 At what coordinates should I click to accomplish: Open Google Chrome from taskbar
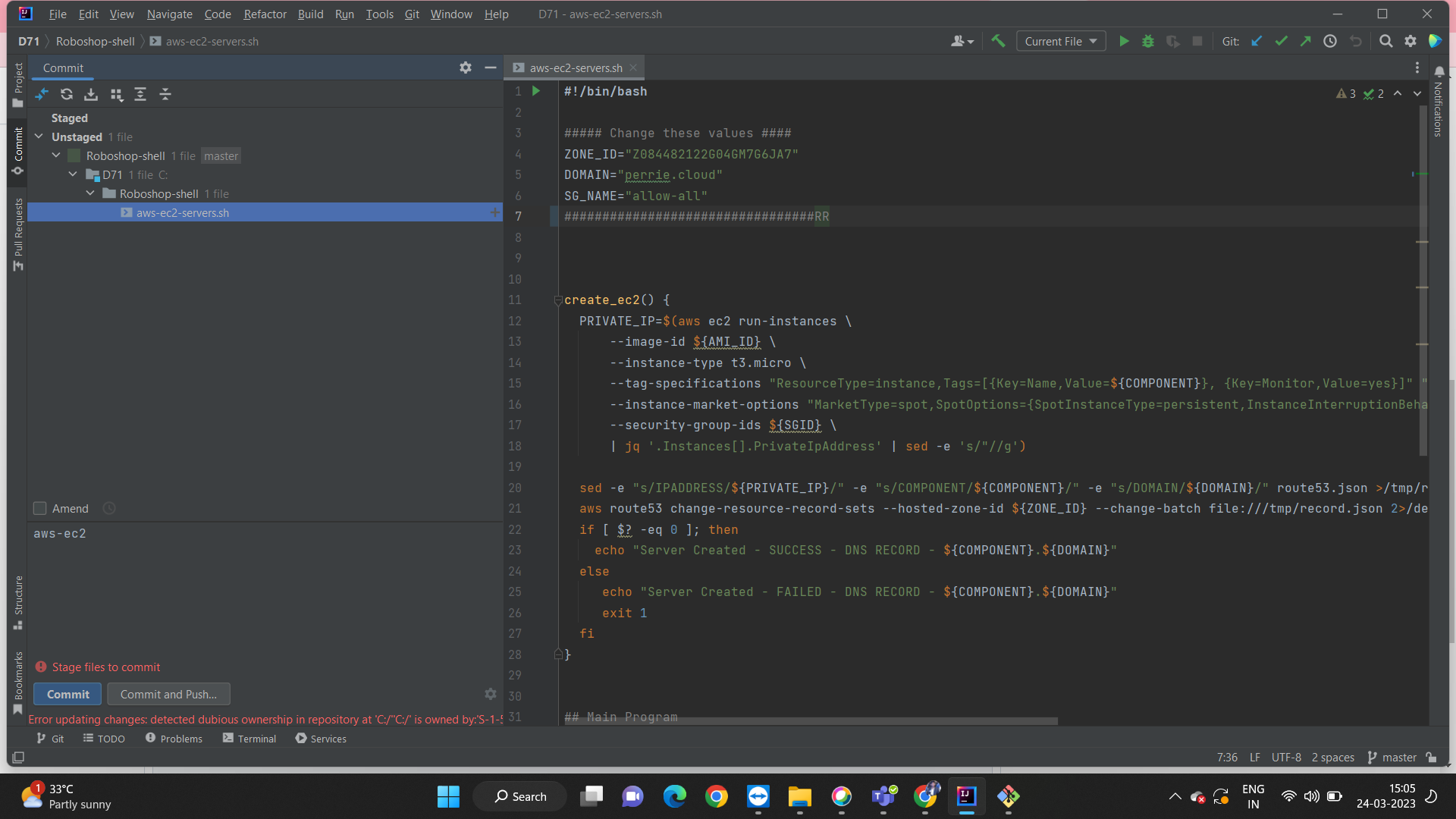[x=717, y=796]
